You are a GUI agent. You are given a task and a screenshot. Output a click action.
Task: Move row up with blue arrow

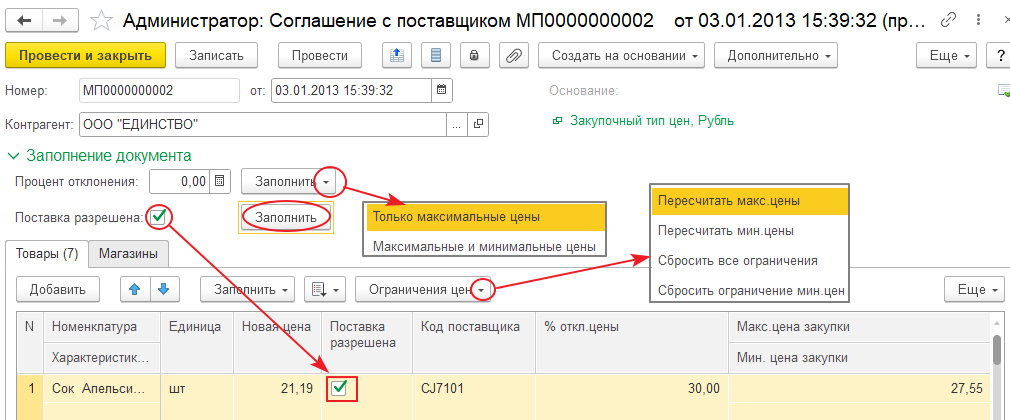tap(134, 289)
